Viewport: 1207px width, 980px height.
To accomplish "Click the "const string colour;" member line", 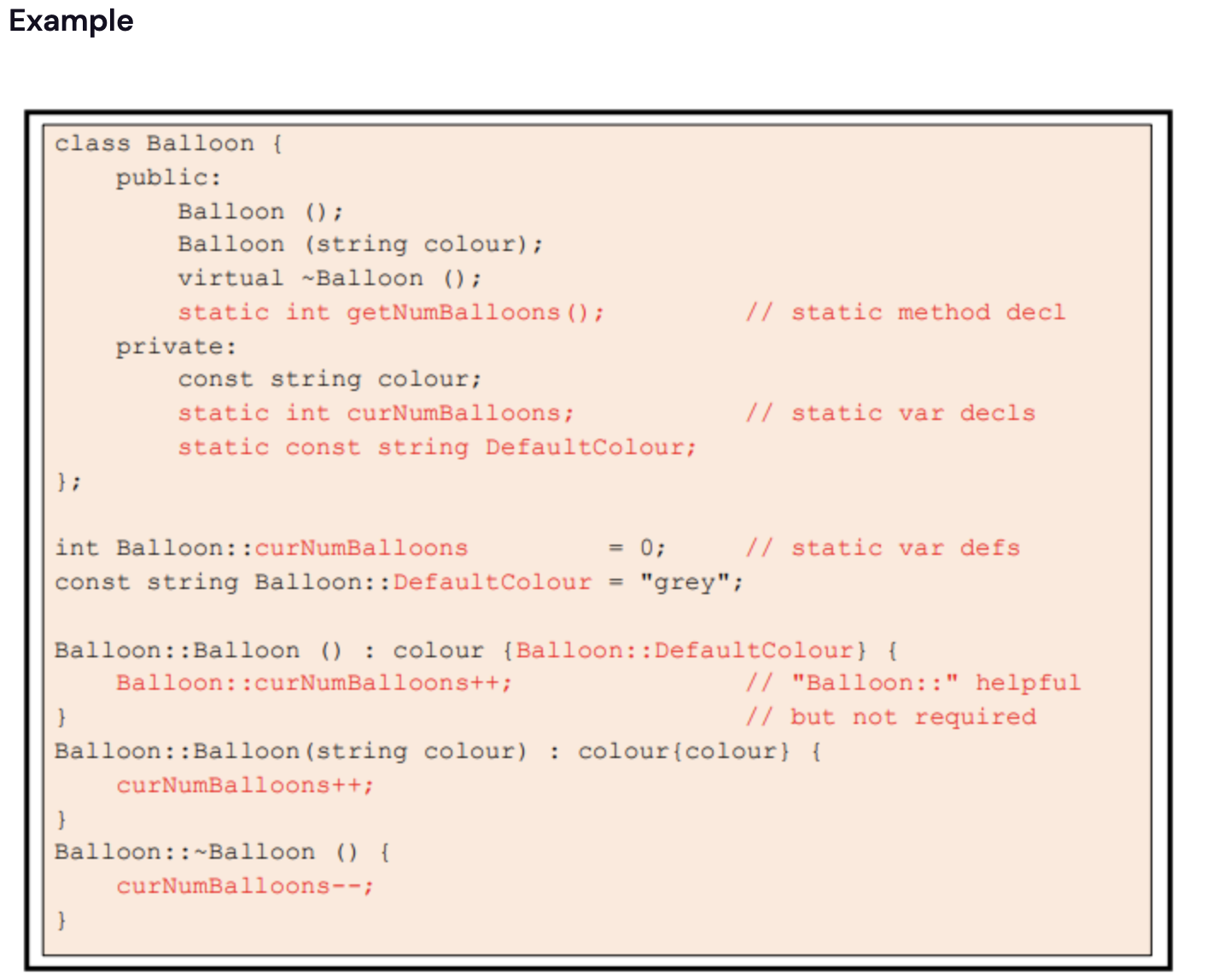I will (x=329, y=380).
